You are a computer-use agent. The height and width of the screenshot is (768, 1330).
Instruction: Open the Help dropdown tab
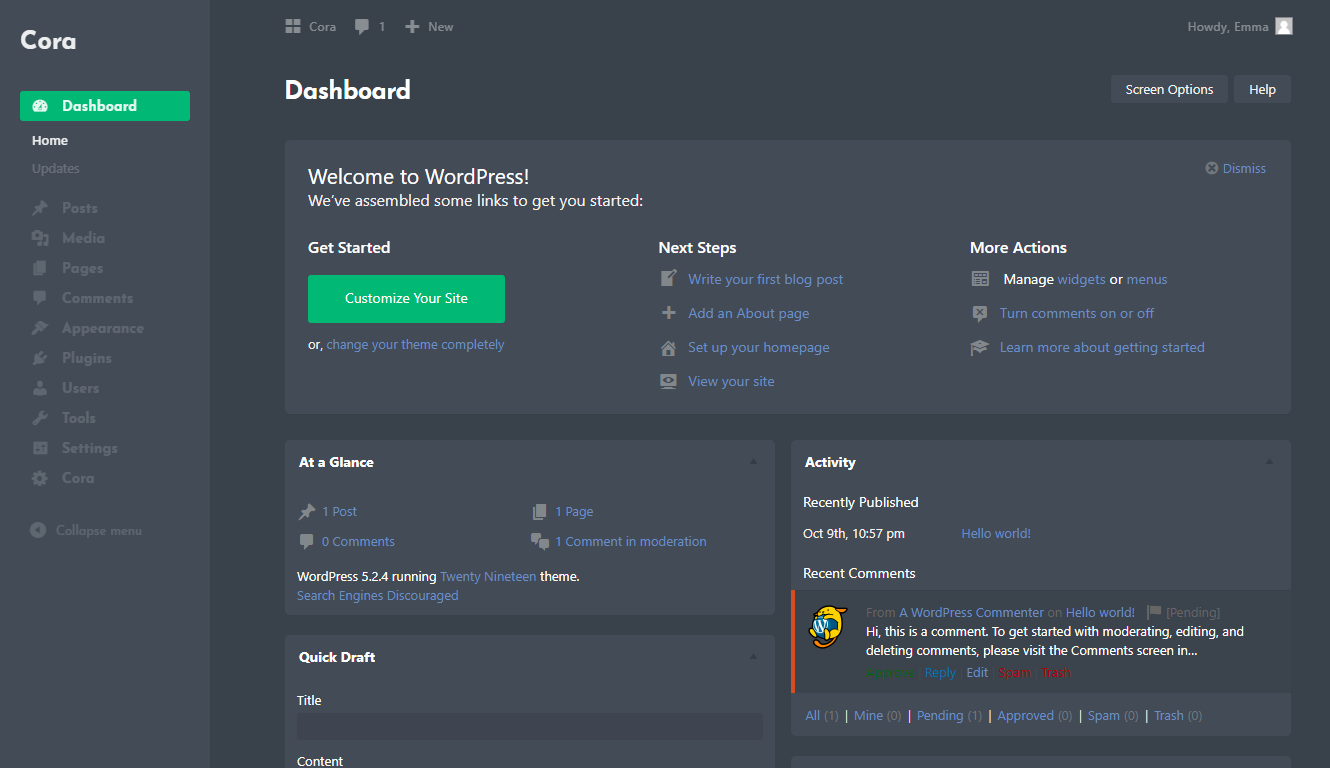(1262, 89)
